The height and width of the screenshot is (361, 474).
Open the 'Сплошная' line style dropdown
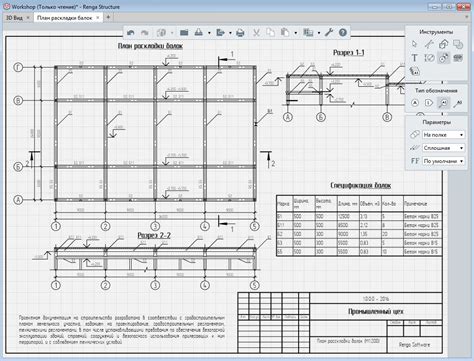[443, 148]
